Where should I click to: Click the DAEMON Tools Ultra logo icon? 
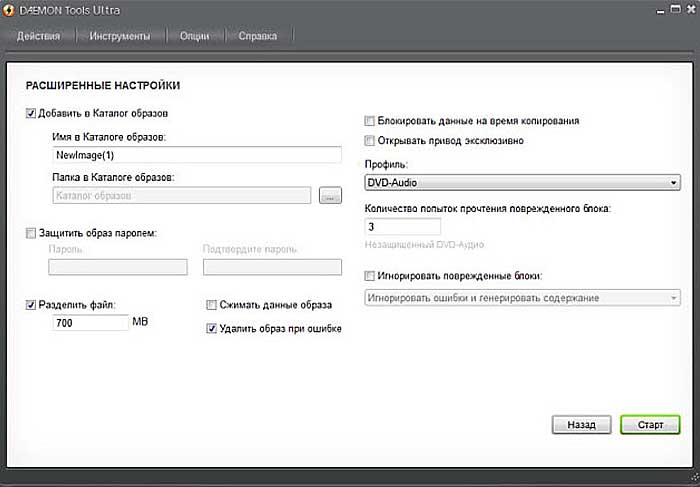[9, 11]
